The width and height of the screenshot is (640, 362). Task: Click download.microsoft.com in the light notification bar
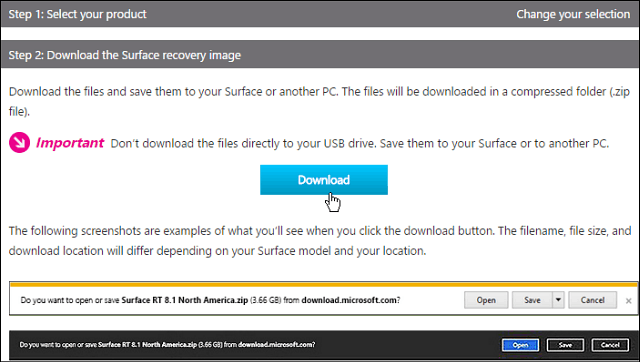coord(349,300)
